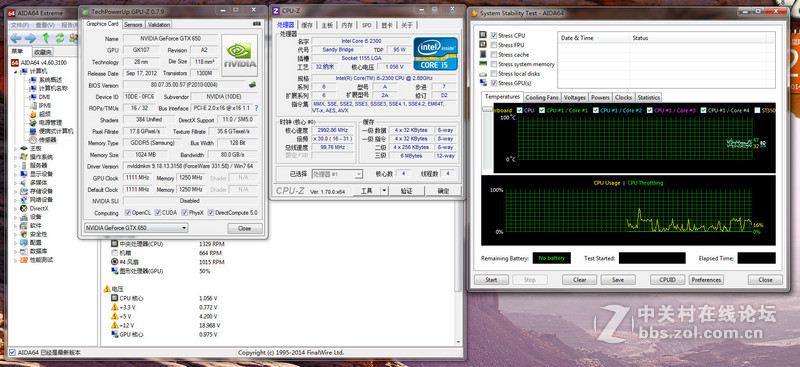This screenshot has width=800, height=367.
Task: Open the 处理器 #1 selection dropdown in CPU-Z
Action: (x=337, y=174)
